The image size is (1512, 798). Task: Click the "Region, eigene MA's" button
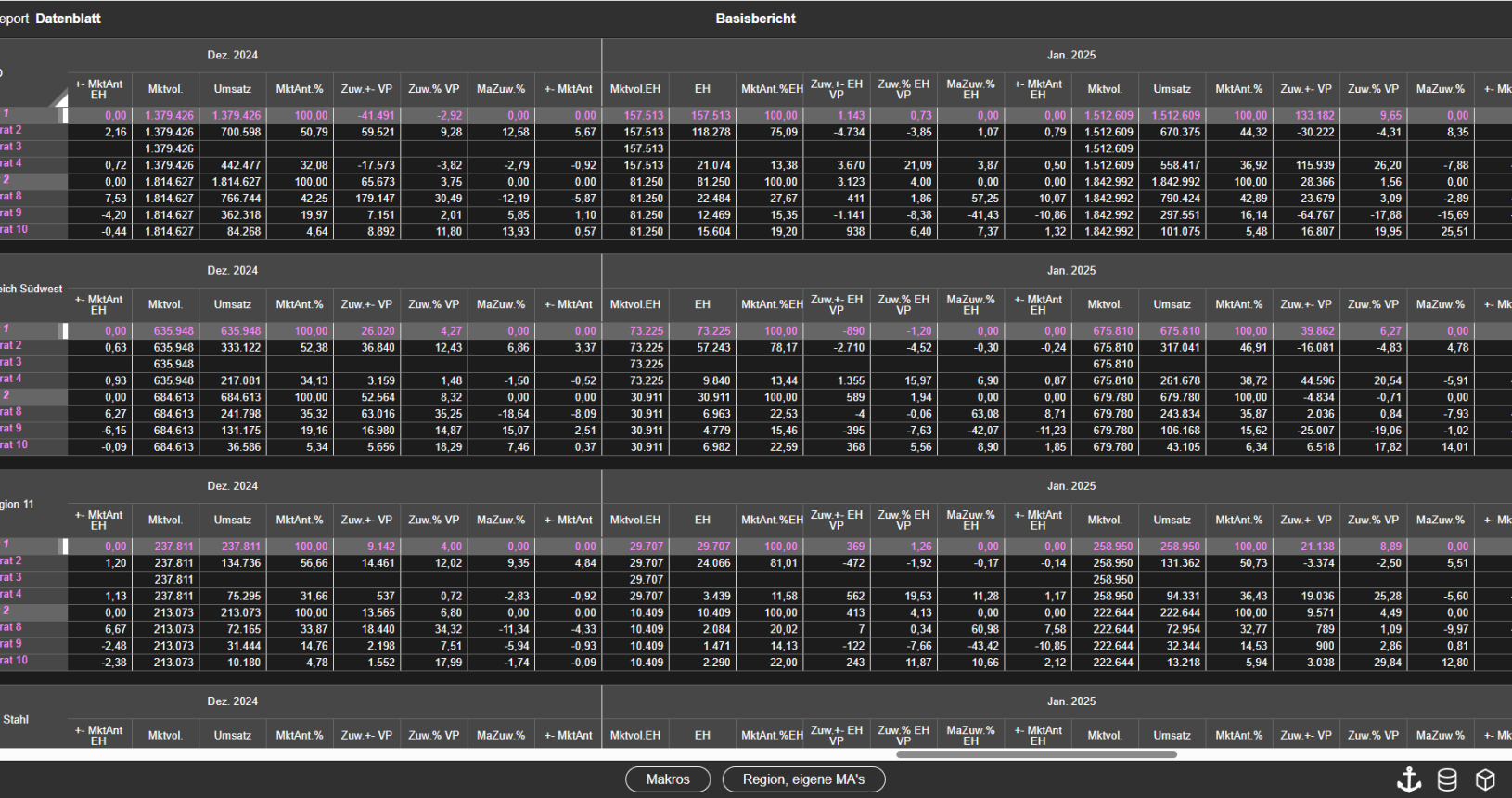click(803, 779)
